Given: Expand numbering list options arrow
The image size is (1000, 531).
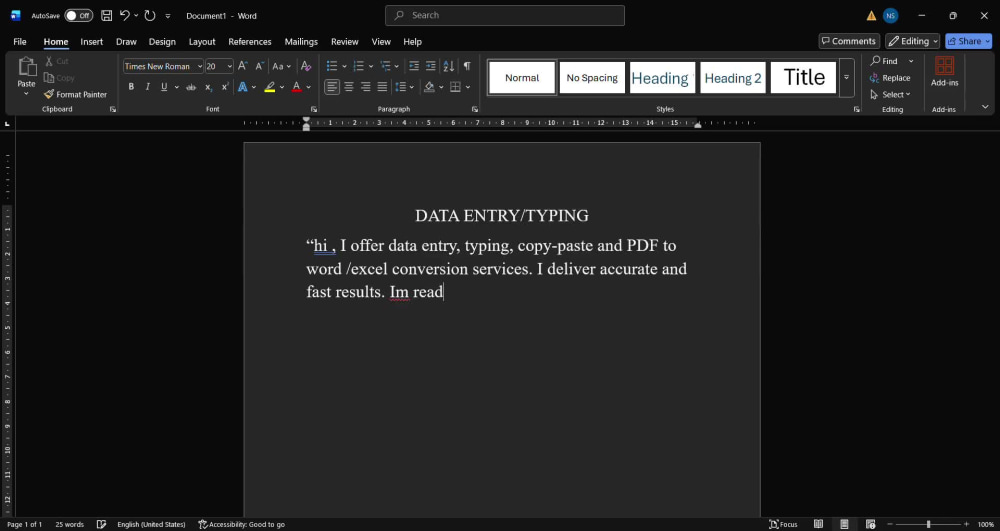Looking at the screenshot, I should (371, 66).
